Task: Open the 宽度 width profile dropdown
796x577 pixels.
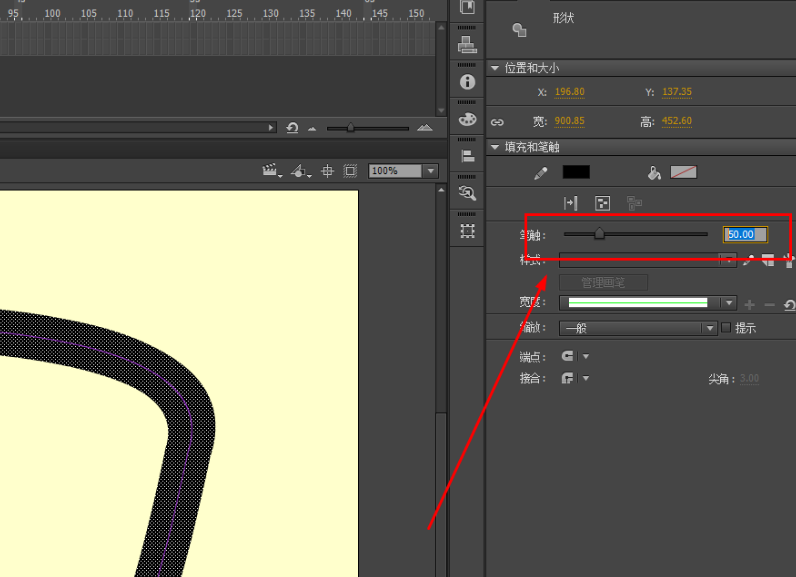Action: [x=729, y=303]
